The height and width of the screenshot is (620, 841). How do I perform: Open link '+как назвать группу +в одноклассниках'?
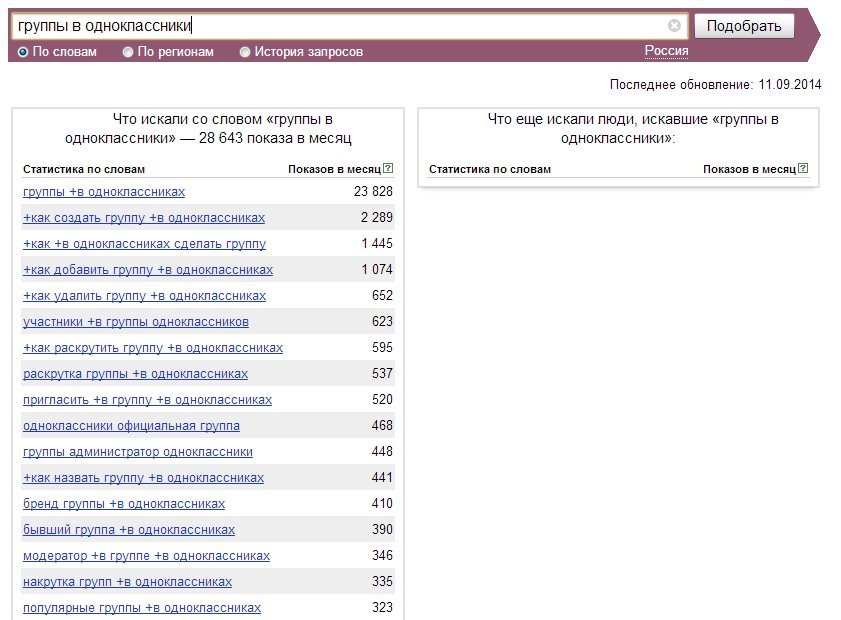click(x=143, y=478)
